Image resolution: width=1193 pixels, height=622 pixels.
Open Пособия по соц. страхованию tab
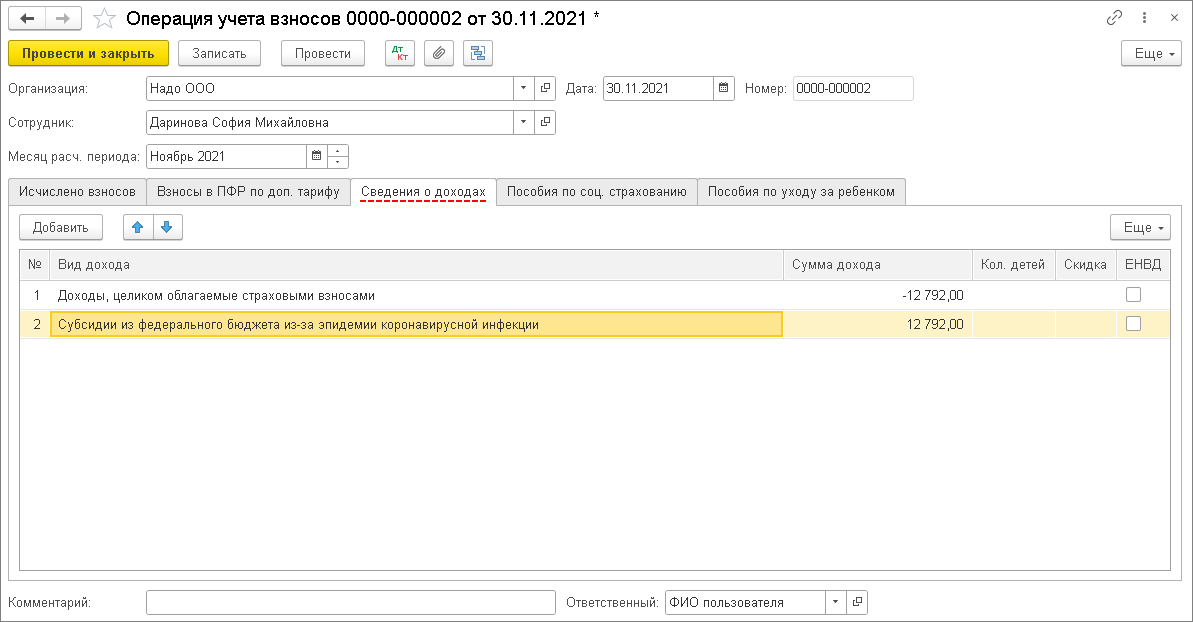[x=596, y=192]
